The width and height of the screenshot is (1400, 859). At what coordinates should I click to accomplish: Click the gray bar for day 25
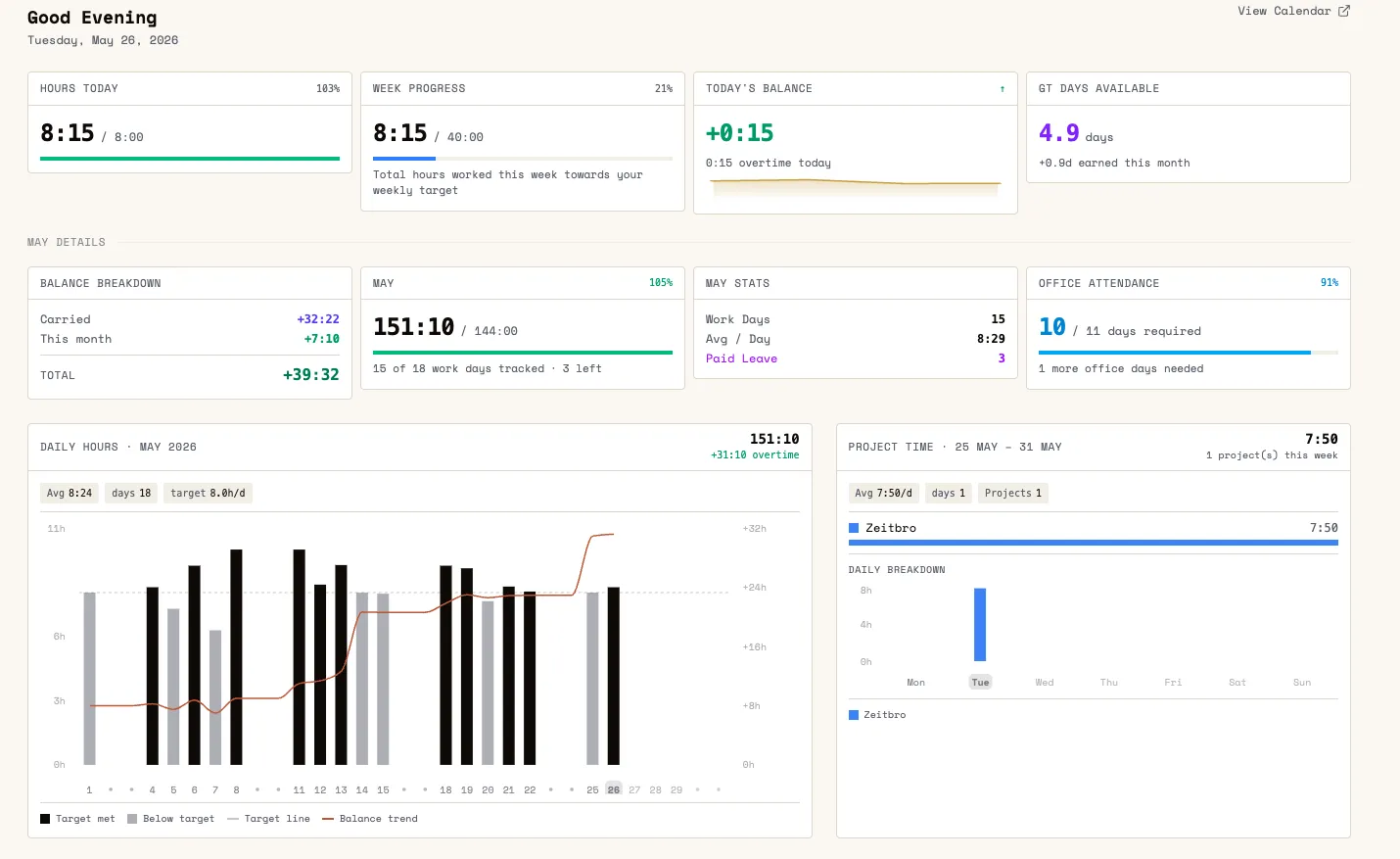pos(592,678)
